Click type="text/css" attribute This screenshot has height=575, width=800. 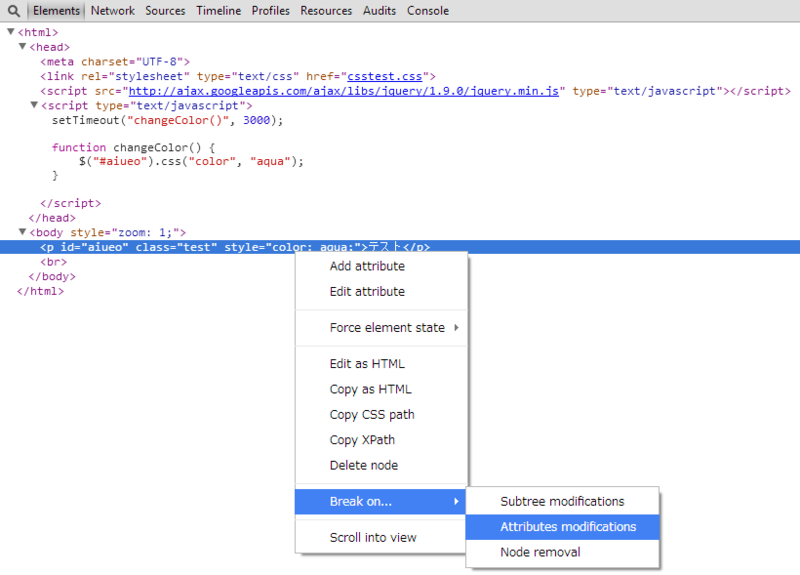[248, 77]
